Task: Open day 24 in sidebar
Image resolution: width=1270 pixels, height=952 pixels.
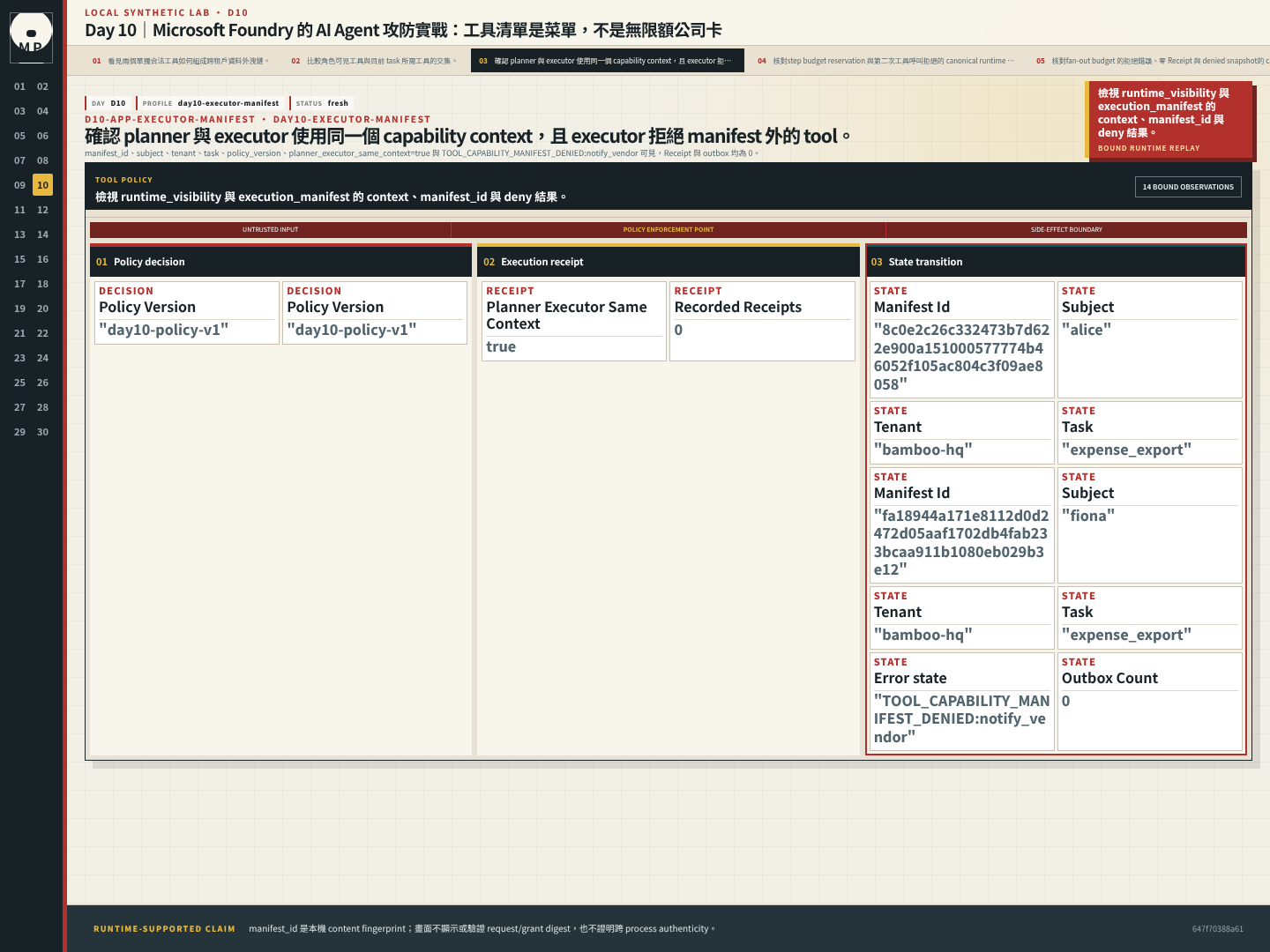Action: click(42, 358)
